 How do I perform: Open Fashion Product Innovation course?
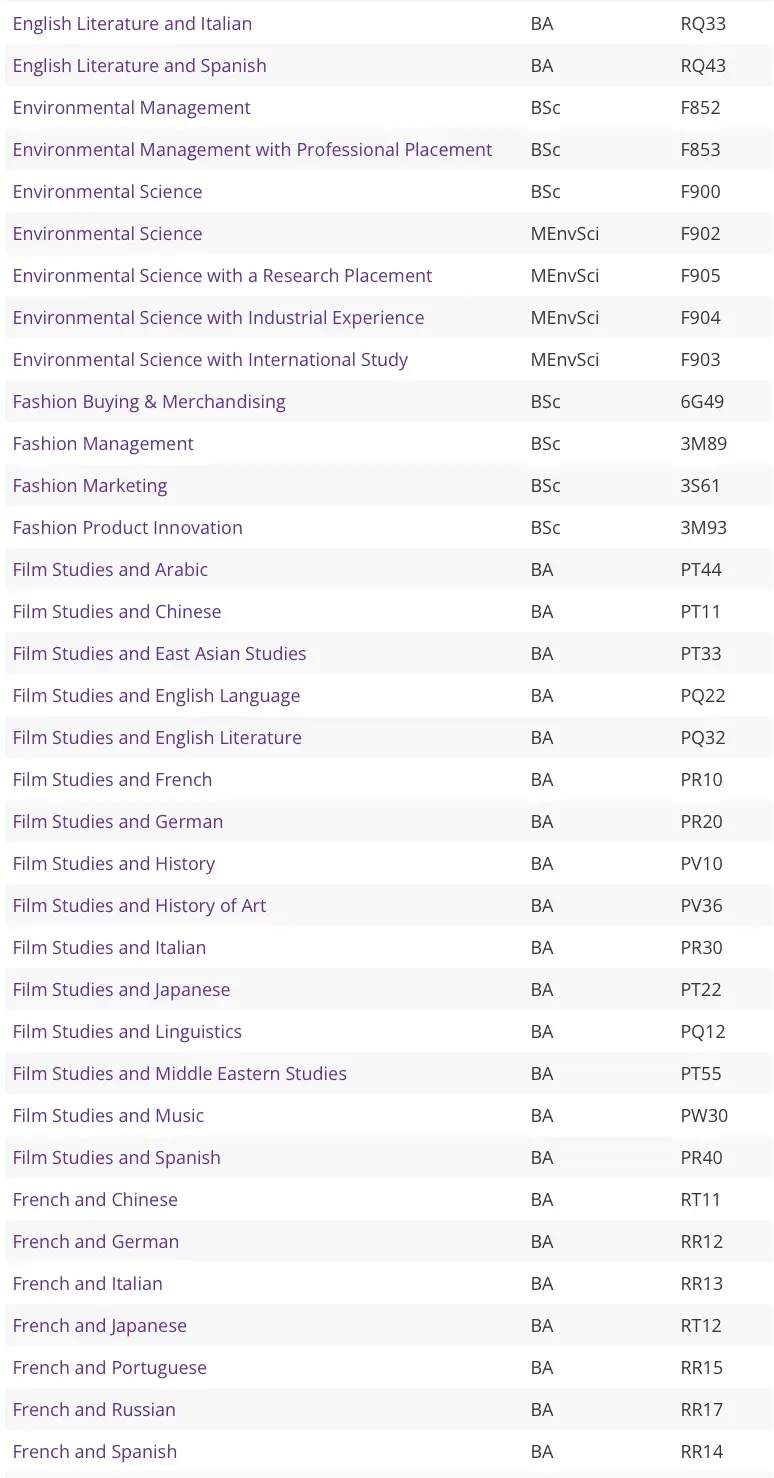click(x=127, y=528)
